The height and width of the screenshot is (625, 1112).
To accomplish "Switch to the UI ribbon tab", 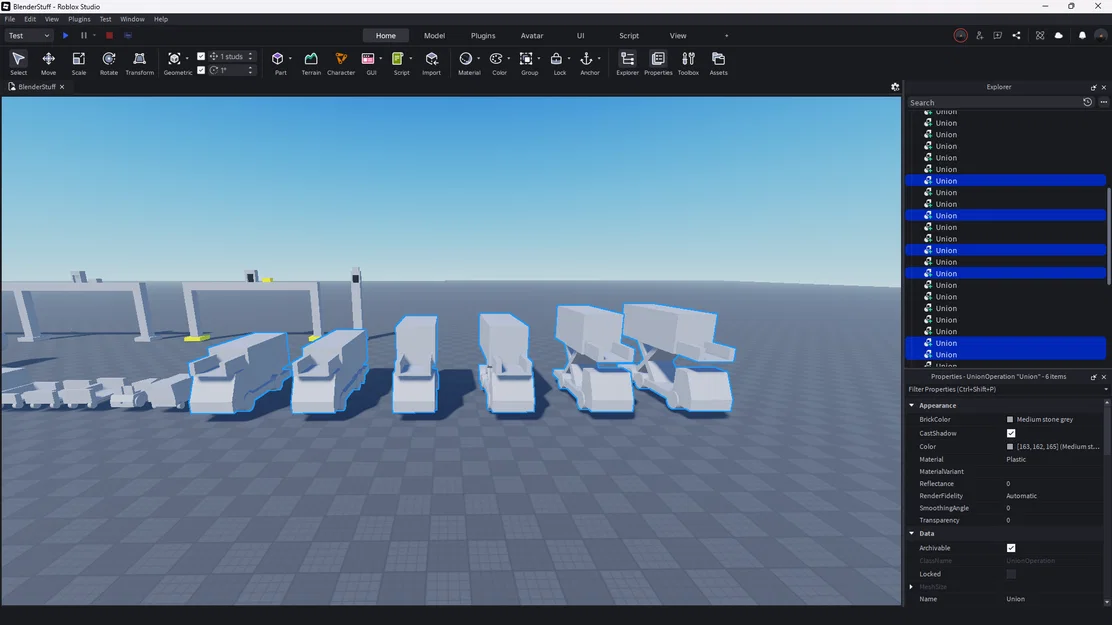I will (x=580, y=35).
